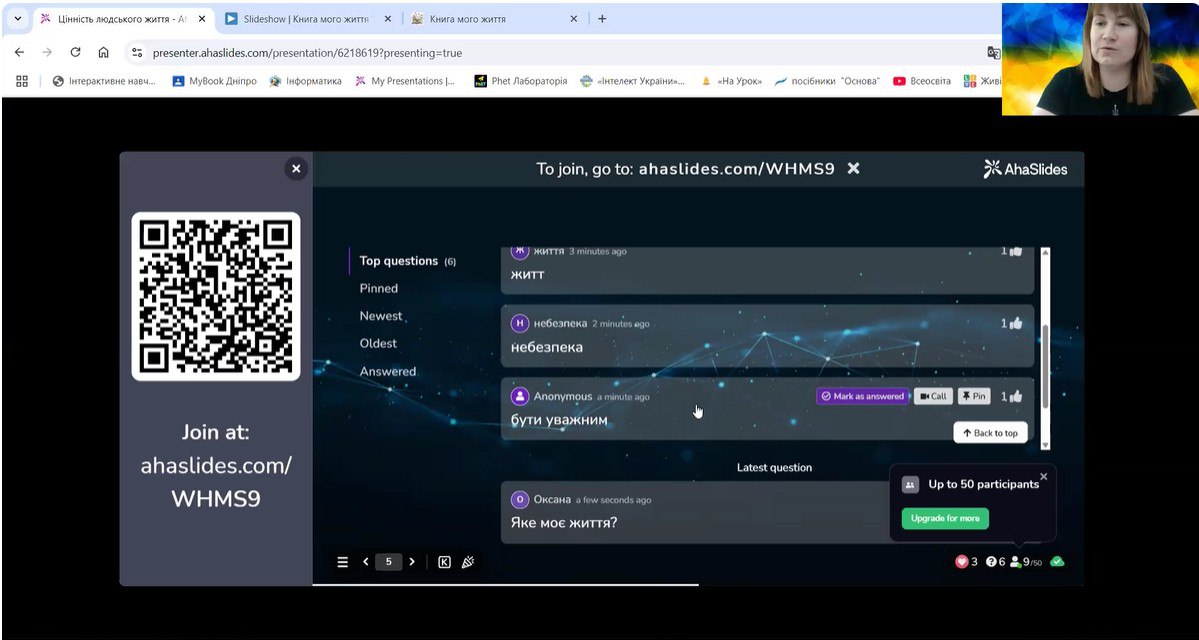Screen dimensions: 1199x640
Task: Open Phet Лабораторія bookmark
Action: tap(521, 80)
